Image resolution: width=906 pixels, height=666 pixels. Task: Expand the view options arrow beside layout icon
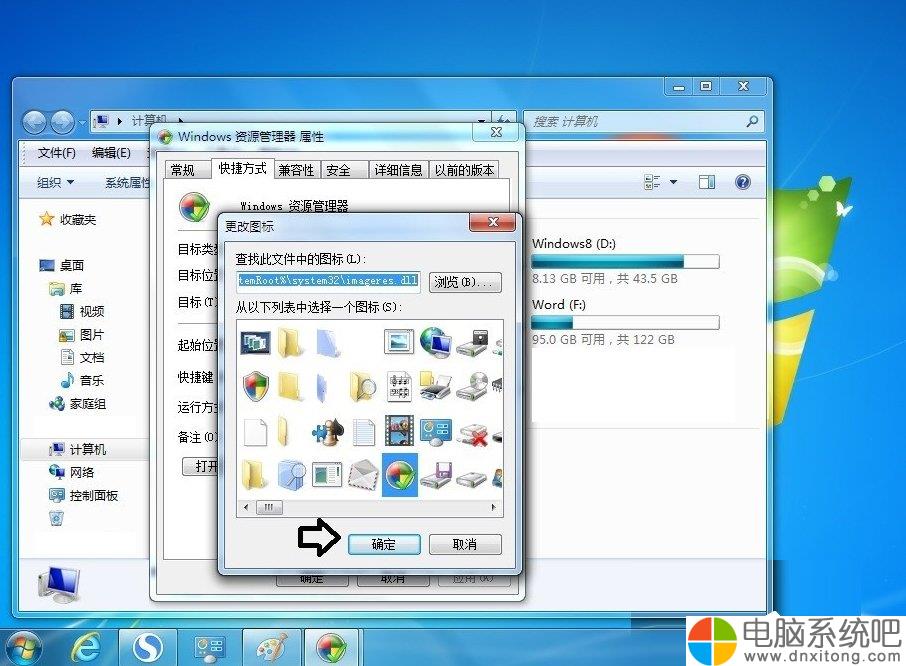tap(673, 183)
